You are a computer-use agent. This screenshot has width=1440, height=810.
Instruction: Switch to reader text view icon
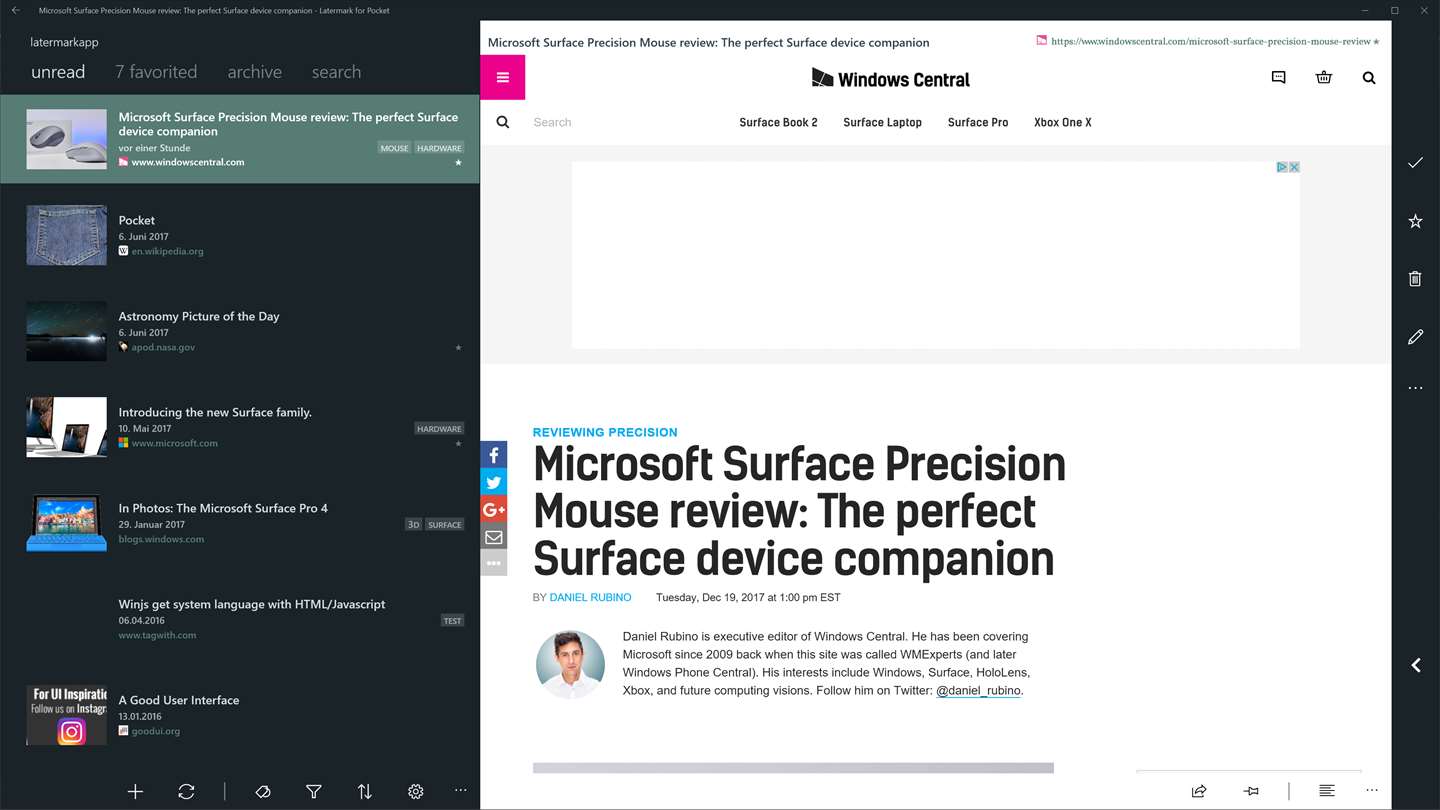tap(1327, 791)
